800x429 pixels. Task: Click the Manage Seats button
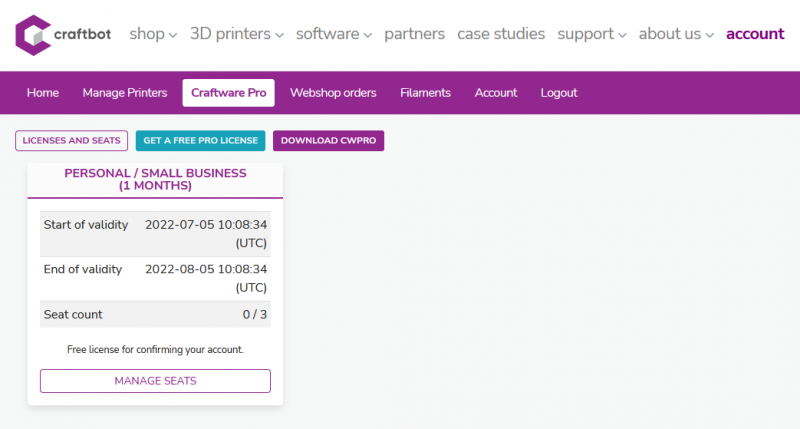(x=155, y=381)
